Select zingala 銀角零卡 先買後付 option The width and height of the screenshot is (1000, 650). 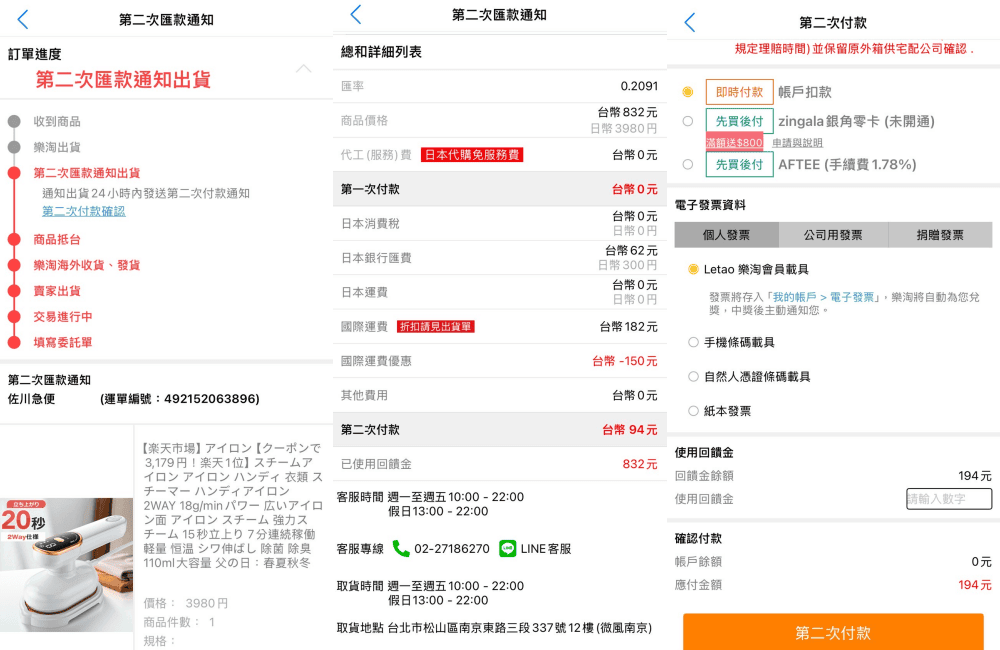(688, 121)
